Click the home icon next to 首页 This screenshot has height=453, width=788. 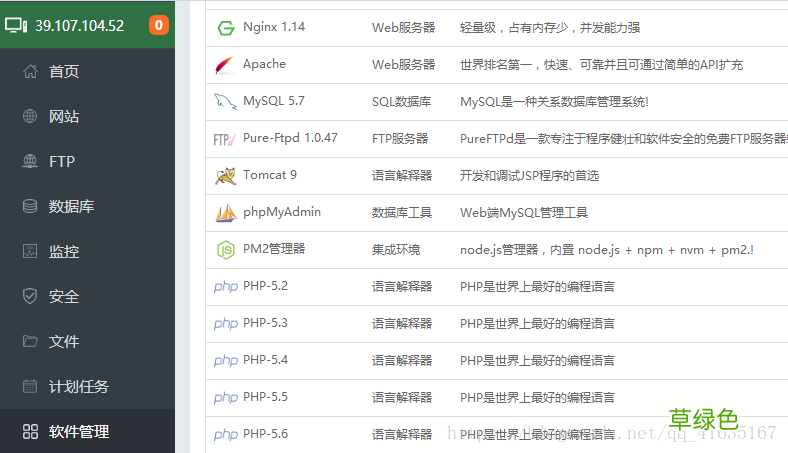click(x=30, y=71)
